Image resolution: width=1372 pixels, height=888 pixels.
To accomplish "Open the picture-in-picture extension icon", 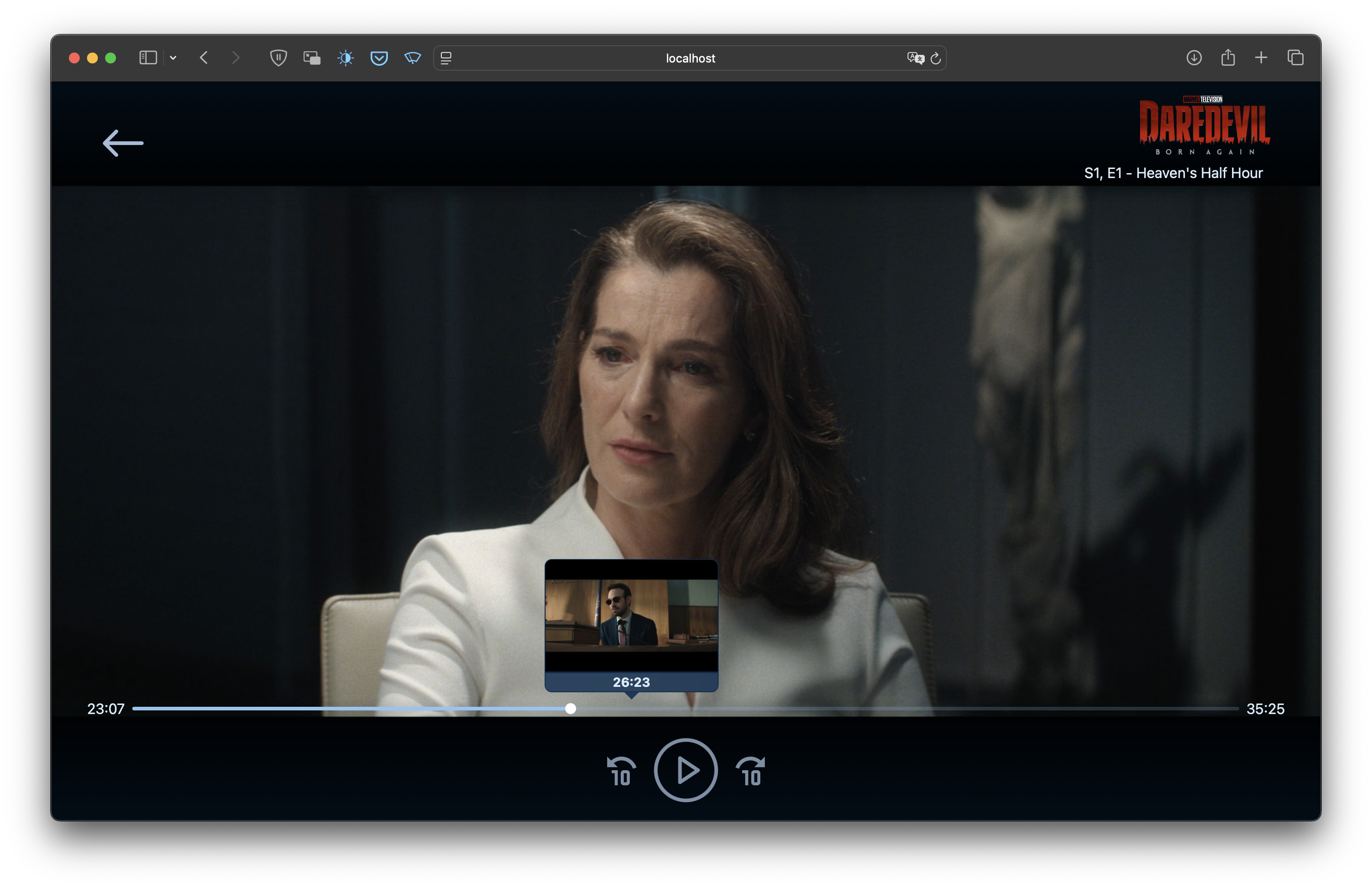I will point(312,58).
